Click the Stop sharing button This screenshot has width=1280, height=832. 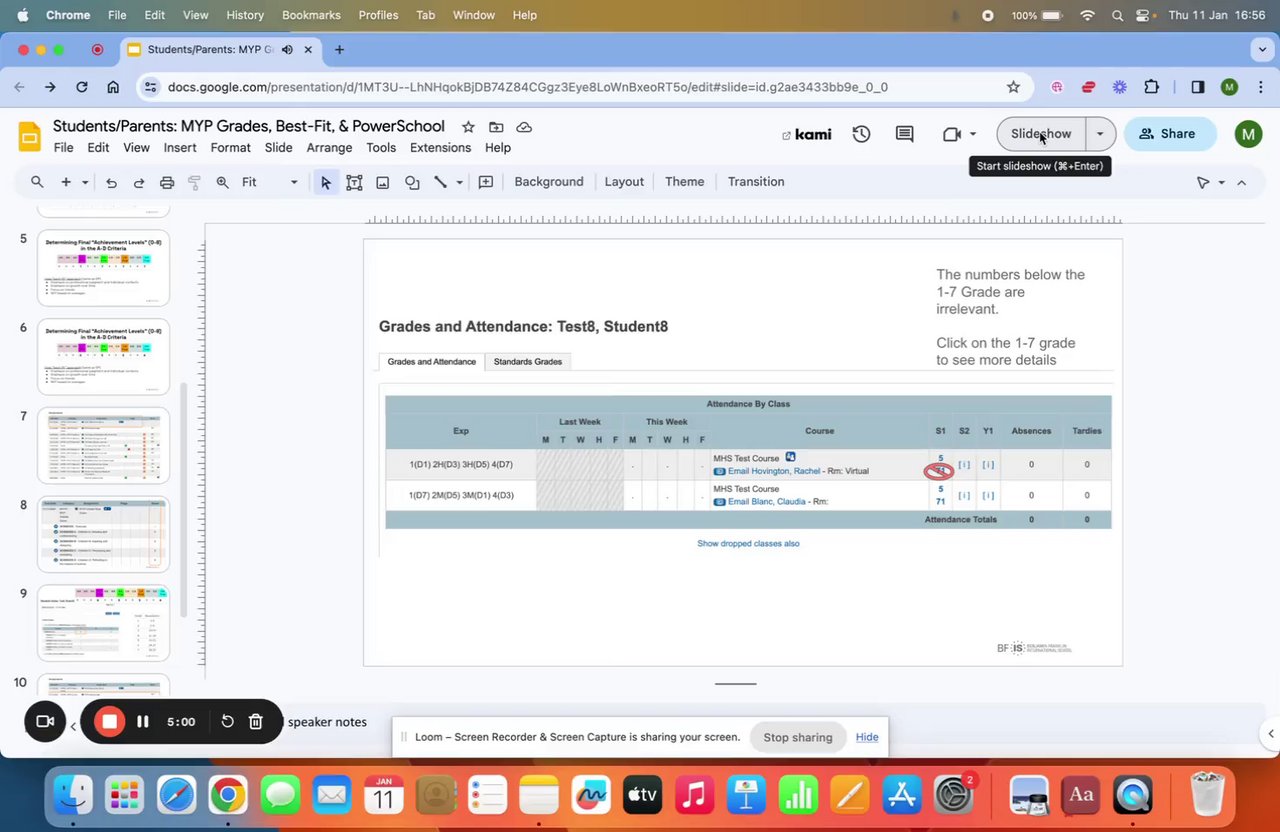(798, 737)
